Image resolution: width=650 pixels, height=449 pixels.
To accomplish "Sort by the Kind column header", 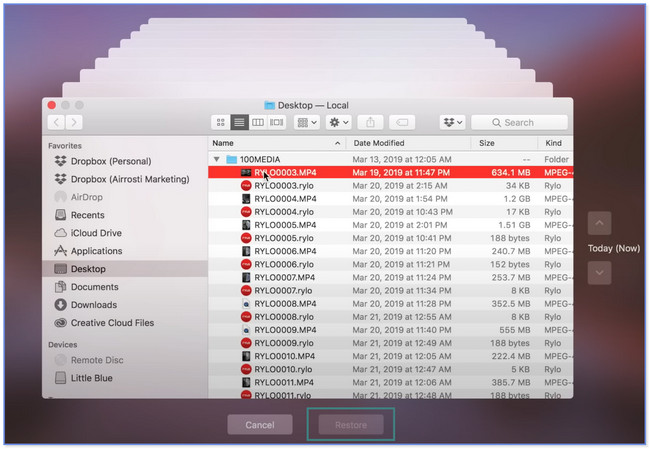I will [x=556, y=143].
